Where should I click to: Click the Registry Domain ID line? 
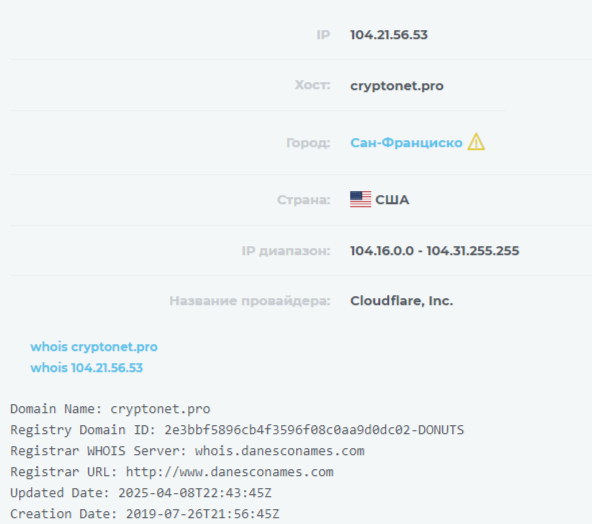point(237,430)
